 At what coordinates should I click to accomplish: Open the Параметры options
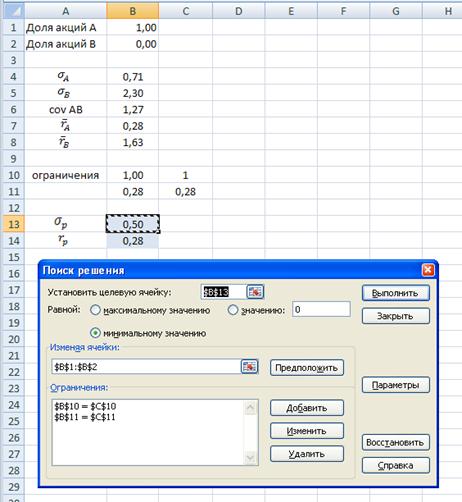point(396,385)
